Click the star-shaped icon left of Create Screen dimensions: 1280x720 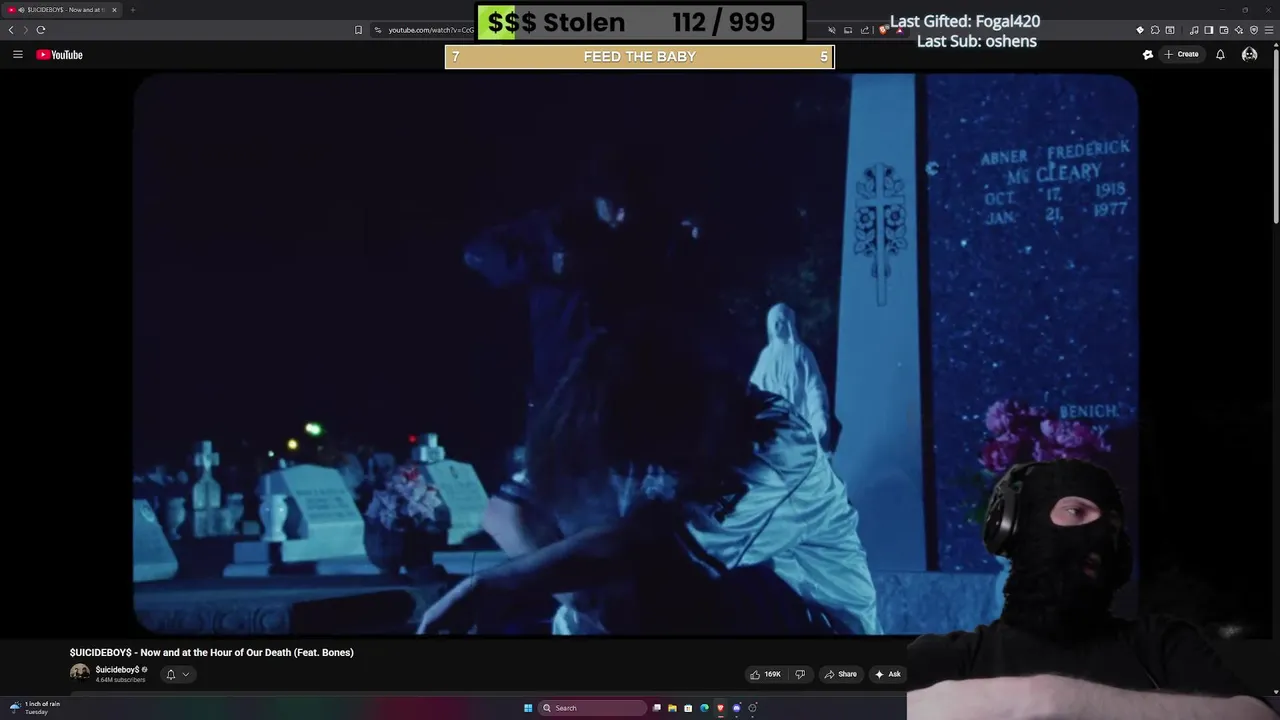(1148, 54)
